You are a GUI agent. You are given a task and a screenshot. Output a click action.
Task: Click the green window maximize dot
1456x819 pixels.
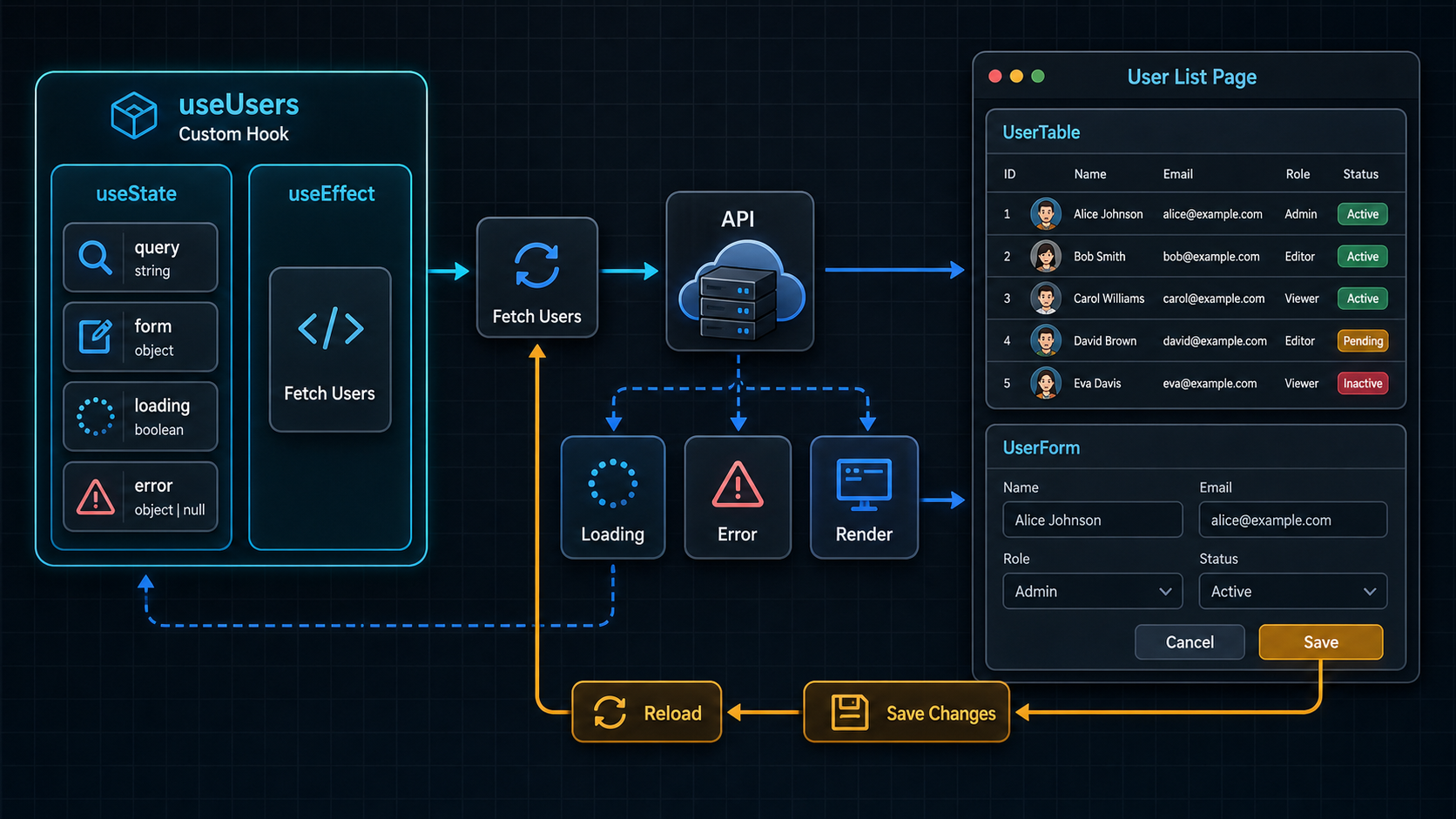coord(1038,77)
